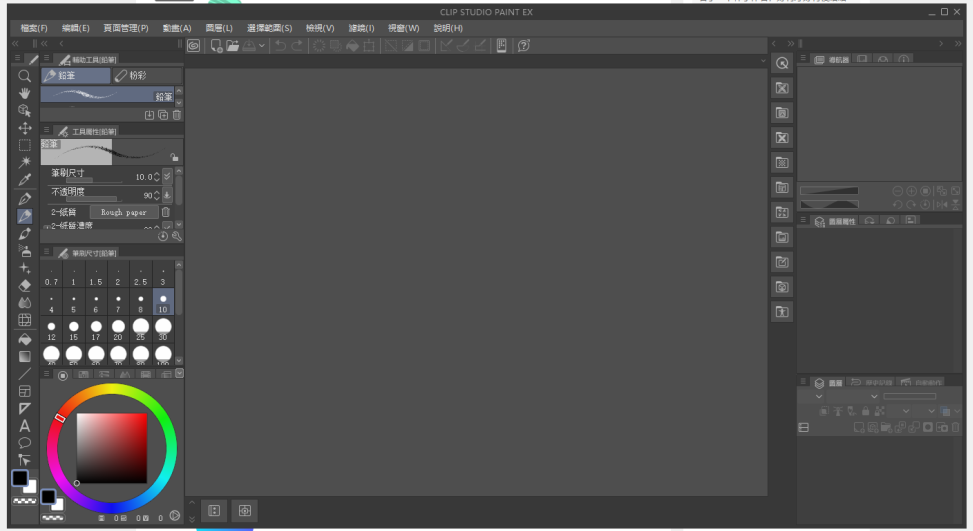973x531 pixels.
Task: Open sub tool detail wrench icon
Action: [x=177, y=236]
